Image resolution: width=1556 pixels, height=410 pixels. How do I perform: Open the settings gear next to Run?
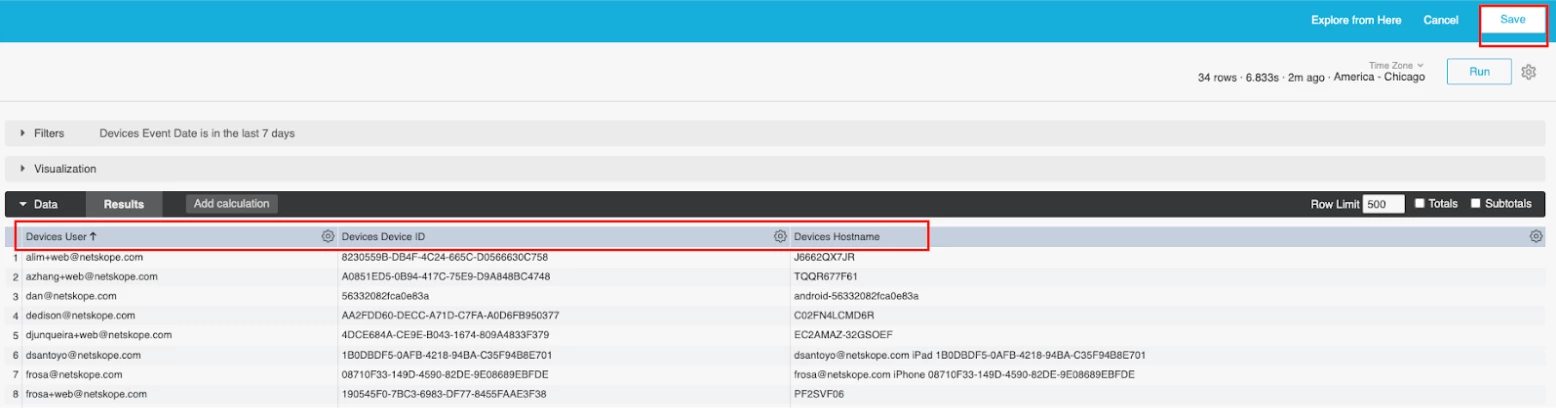[x=1528, y=72]
